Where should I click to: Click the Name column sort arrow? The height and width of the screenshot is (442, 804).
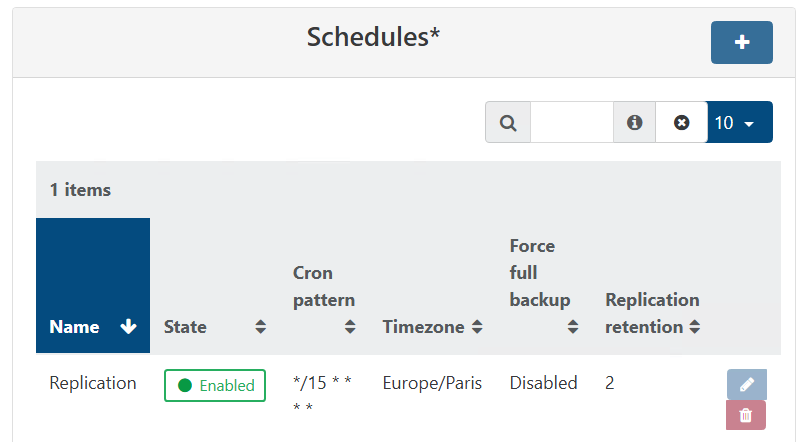pos(128,327)
